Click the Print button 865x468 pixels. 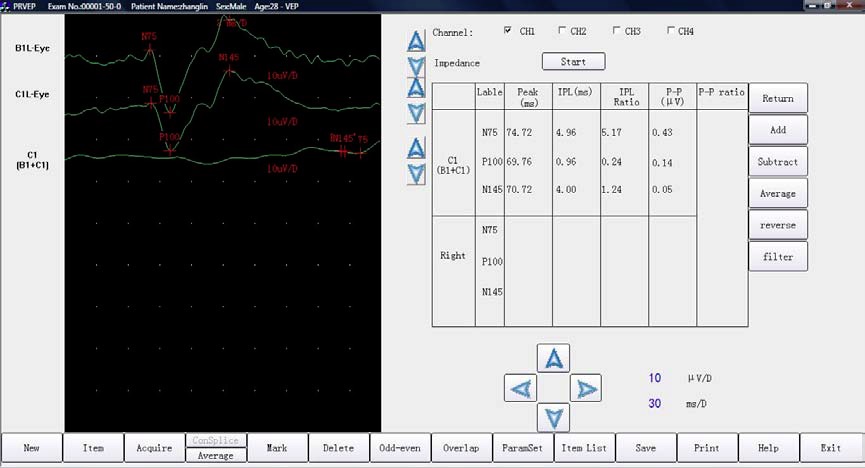[707, 448]
